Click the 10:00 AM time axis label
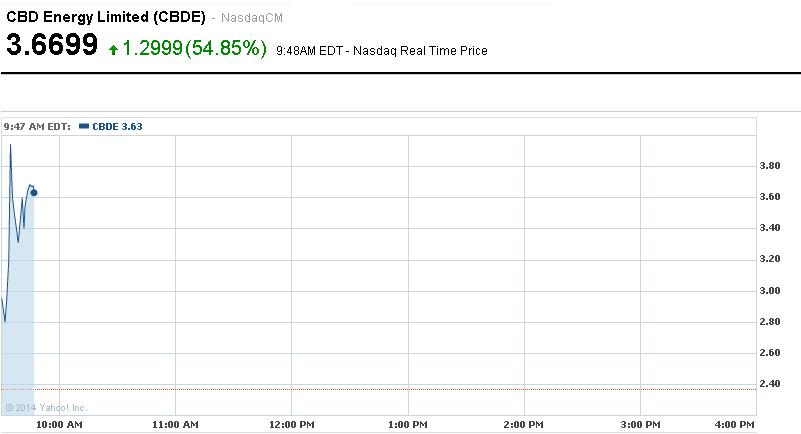 [x=59, y=425]
